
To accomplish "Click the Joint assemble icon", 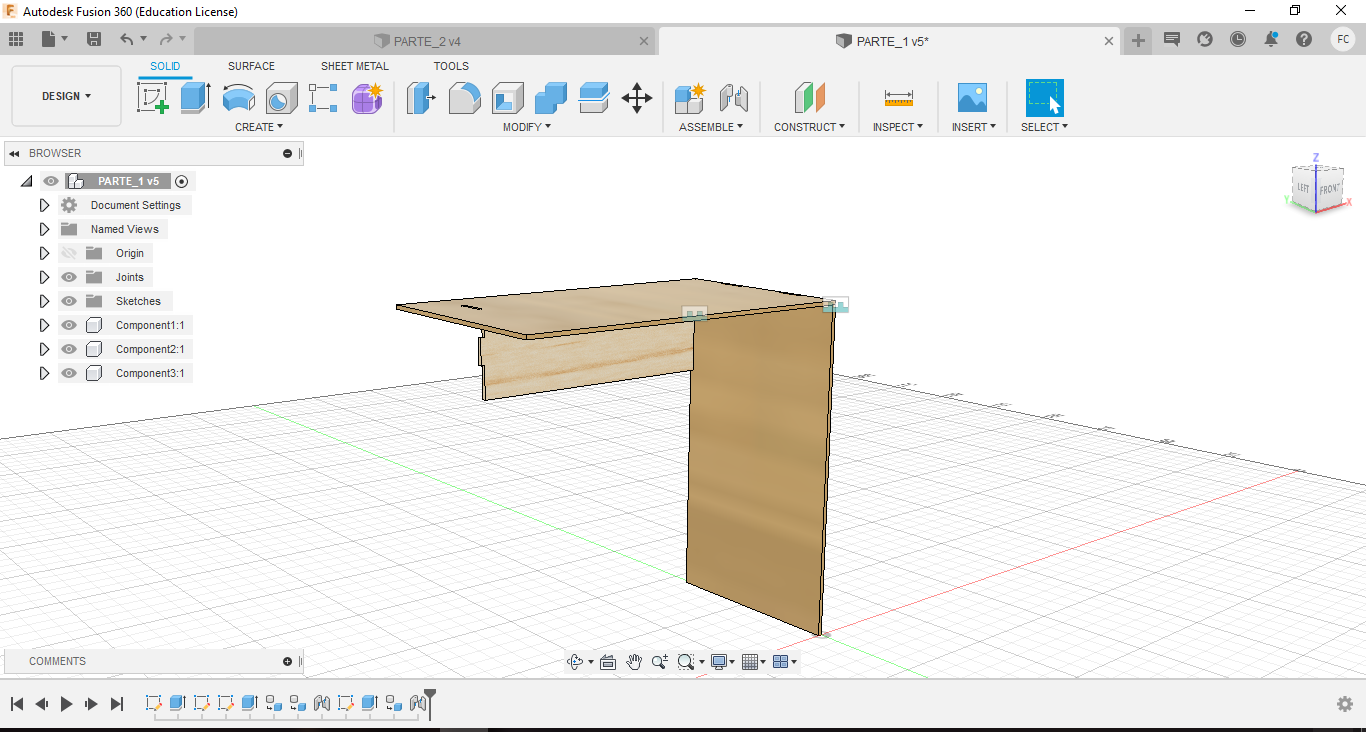I will pos(734,98).
